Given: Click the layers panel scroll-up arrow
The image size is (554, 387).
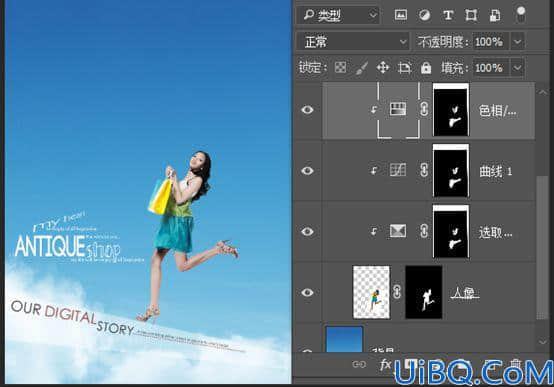Looking at the screenshot, I should click(x=543, y=92).
